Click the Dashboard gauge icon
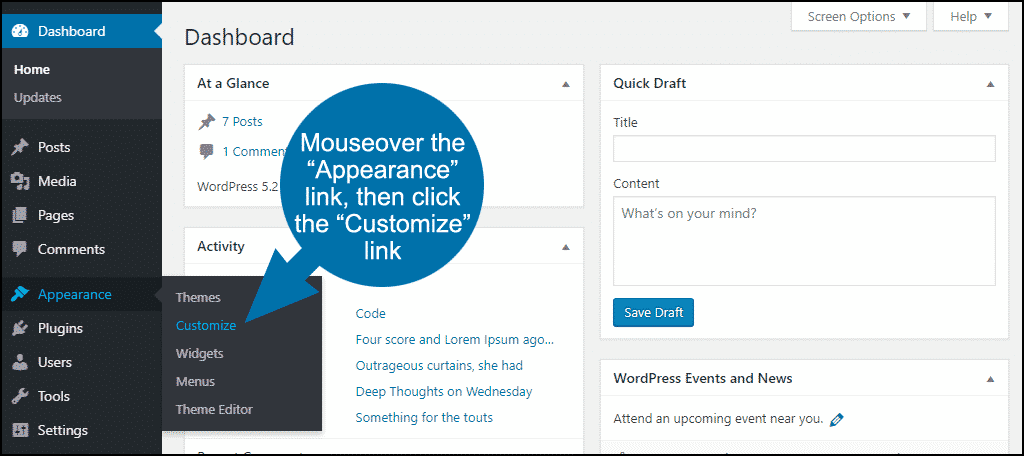Viewport: 1024px width, 456px height. tap(20, 31)
